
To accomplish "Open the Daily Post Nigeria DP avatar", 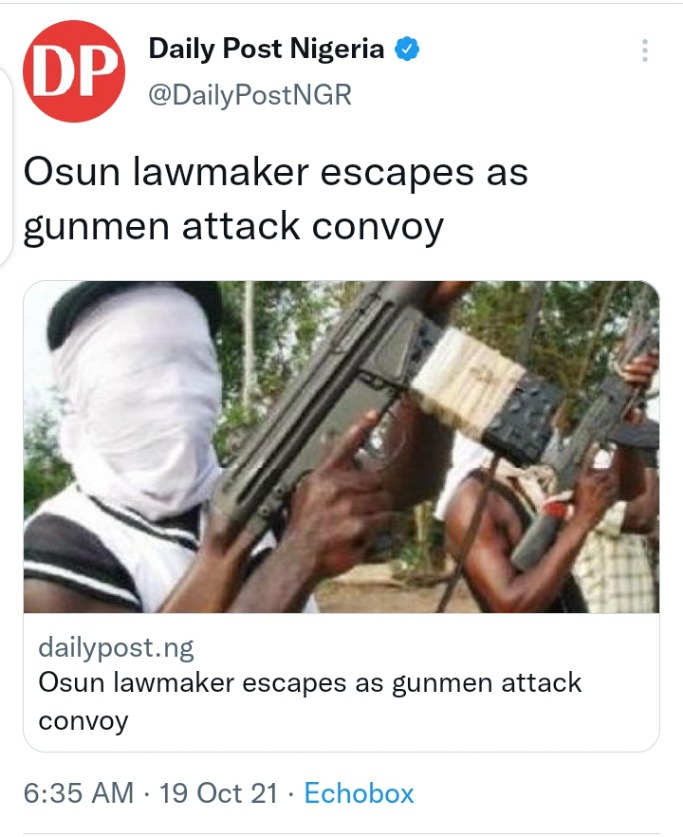I will [x=74, y=71].
